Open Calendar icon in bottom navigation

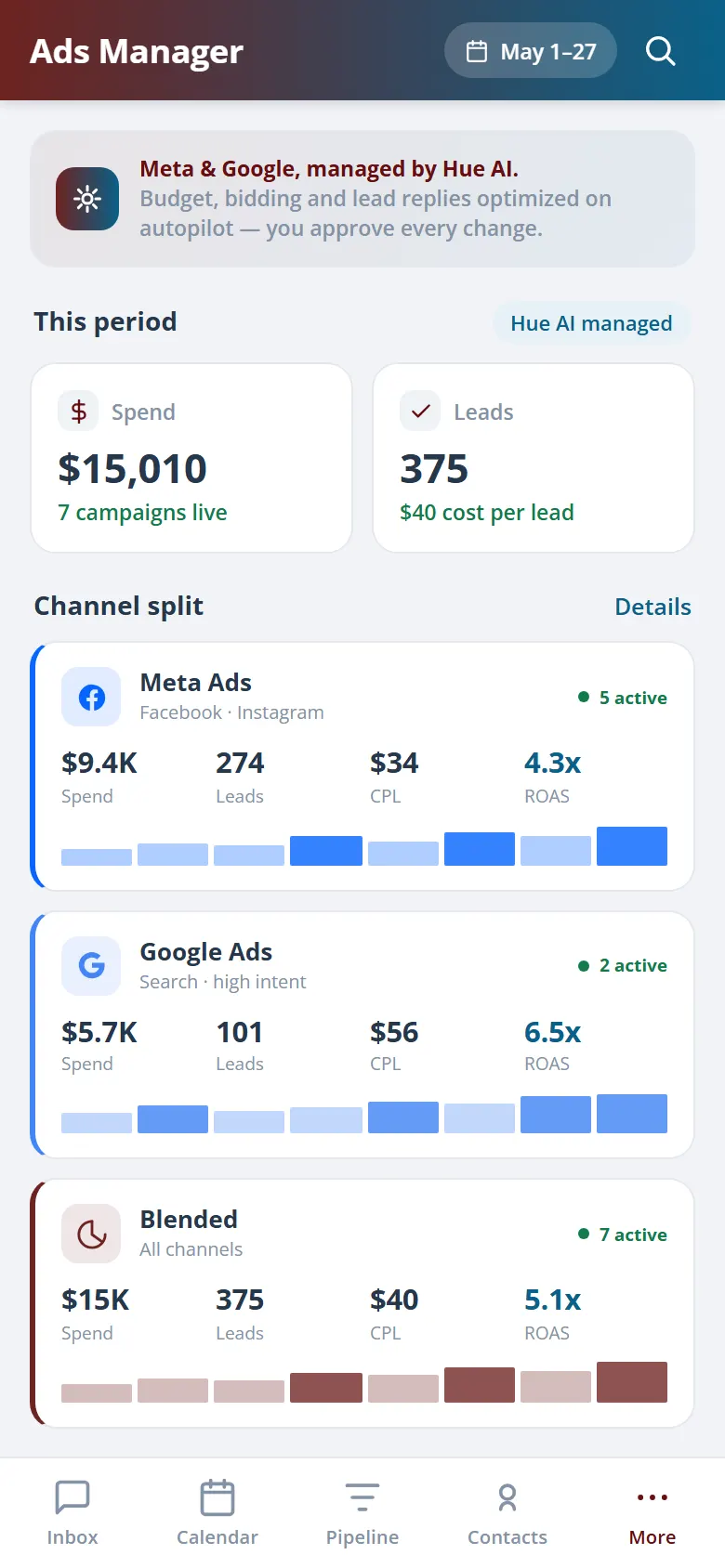217,1497
